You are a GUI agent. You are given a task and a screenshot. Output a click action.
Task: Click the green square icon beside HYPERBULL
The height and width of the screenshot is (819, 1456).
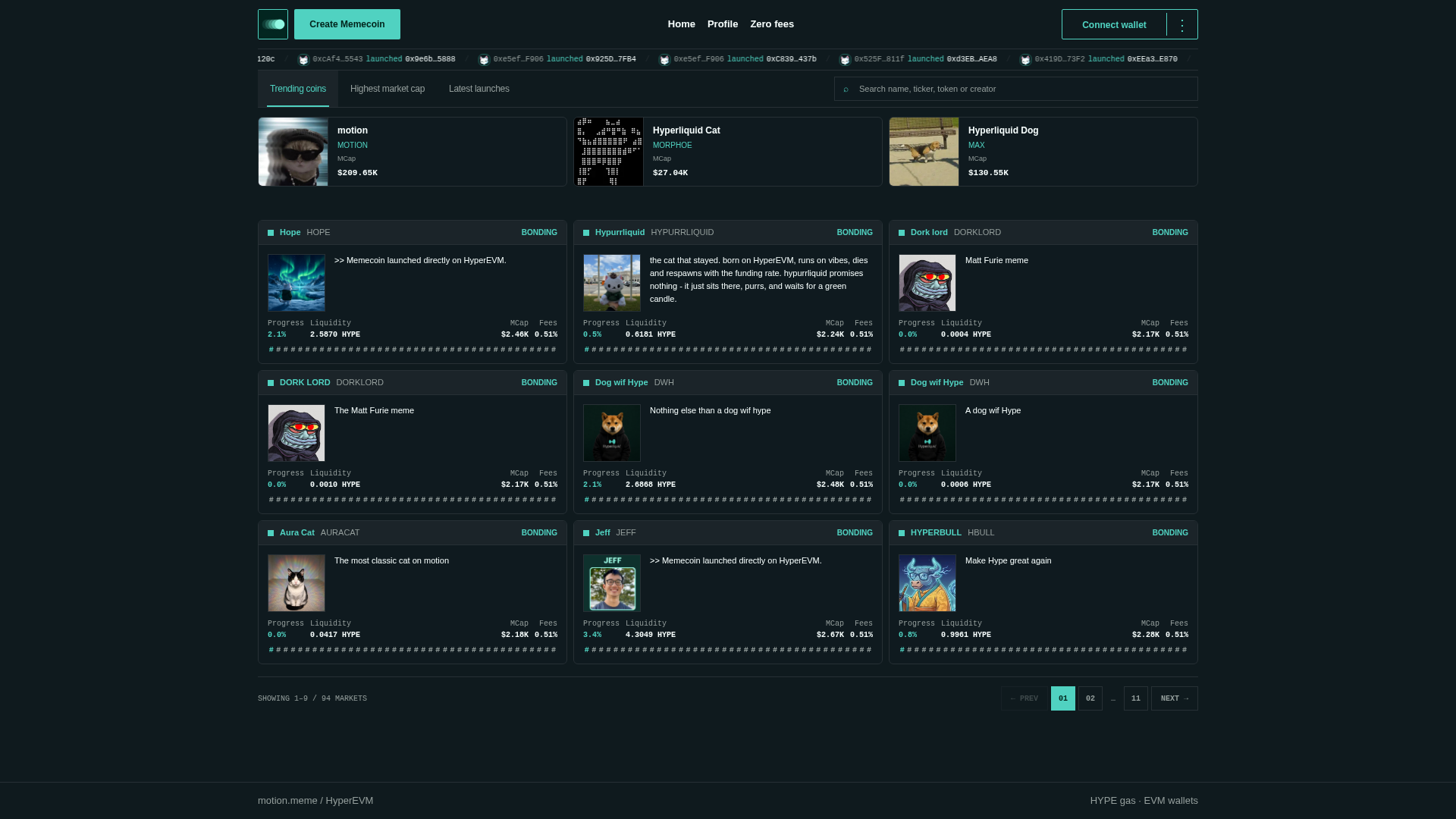902,533
